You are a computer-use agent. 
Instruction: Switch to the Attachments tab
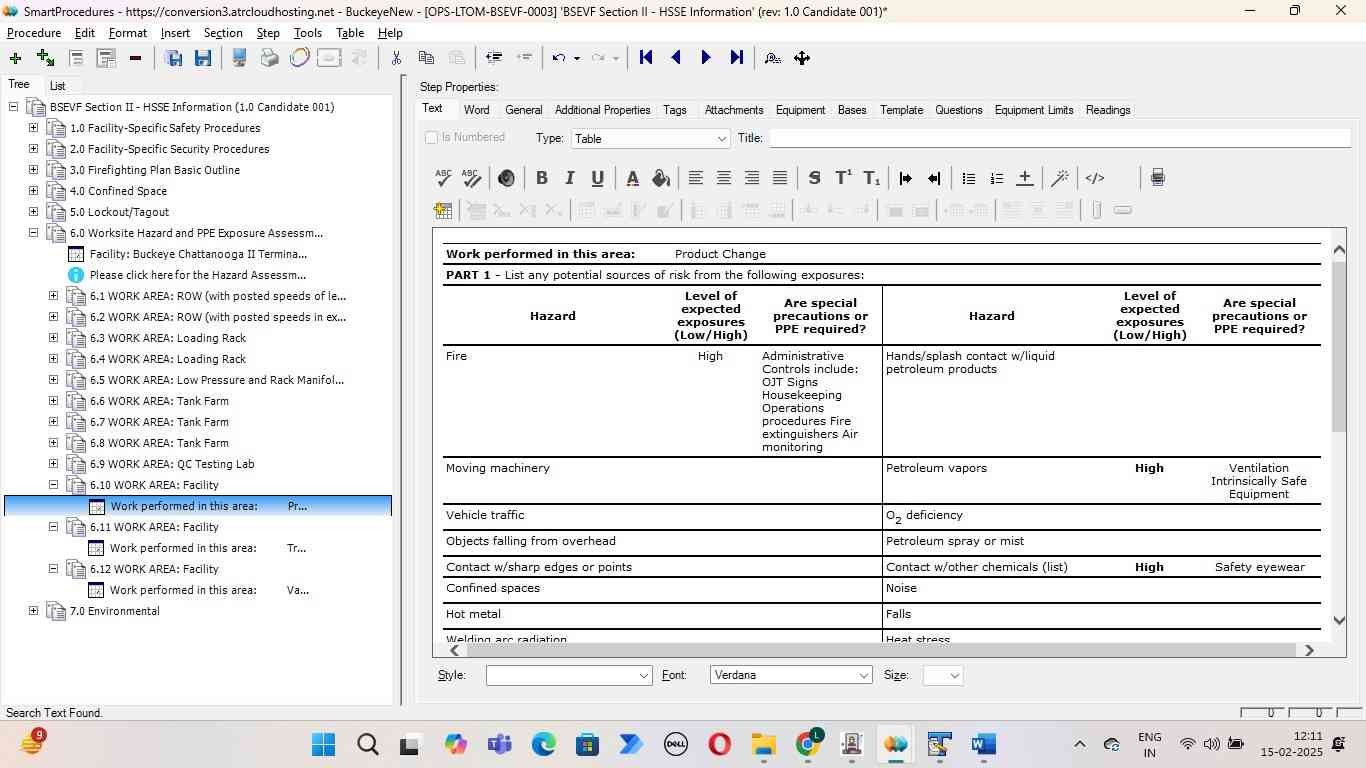[x=734, y=110]
